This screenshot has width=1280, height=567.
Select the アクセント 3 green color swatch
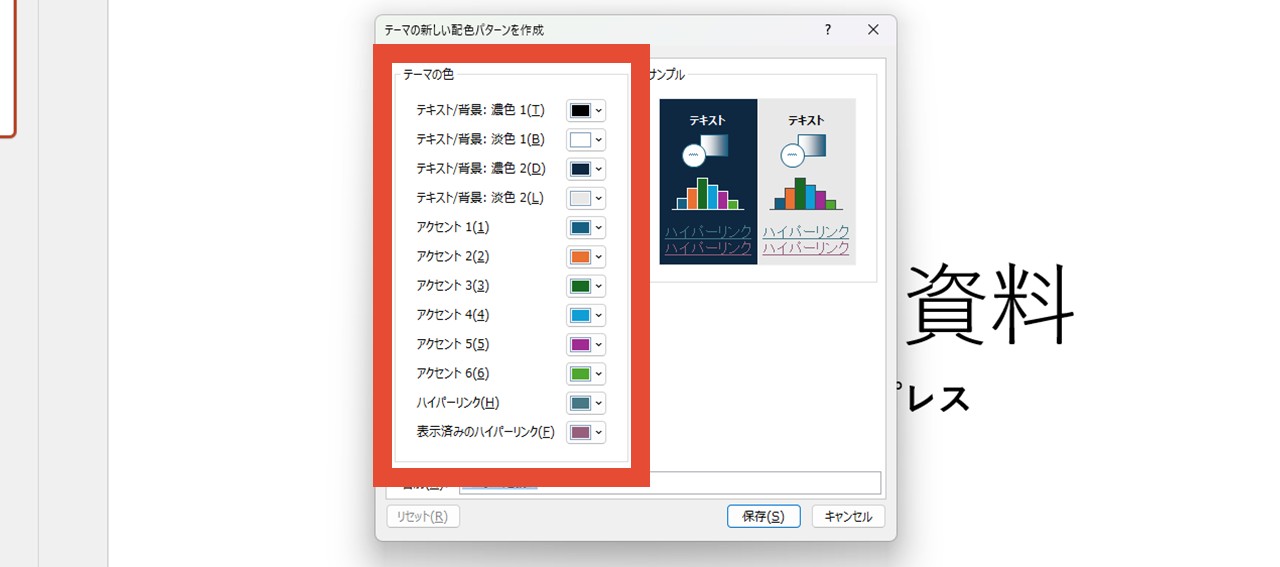click(x=581, y=286)
